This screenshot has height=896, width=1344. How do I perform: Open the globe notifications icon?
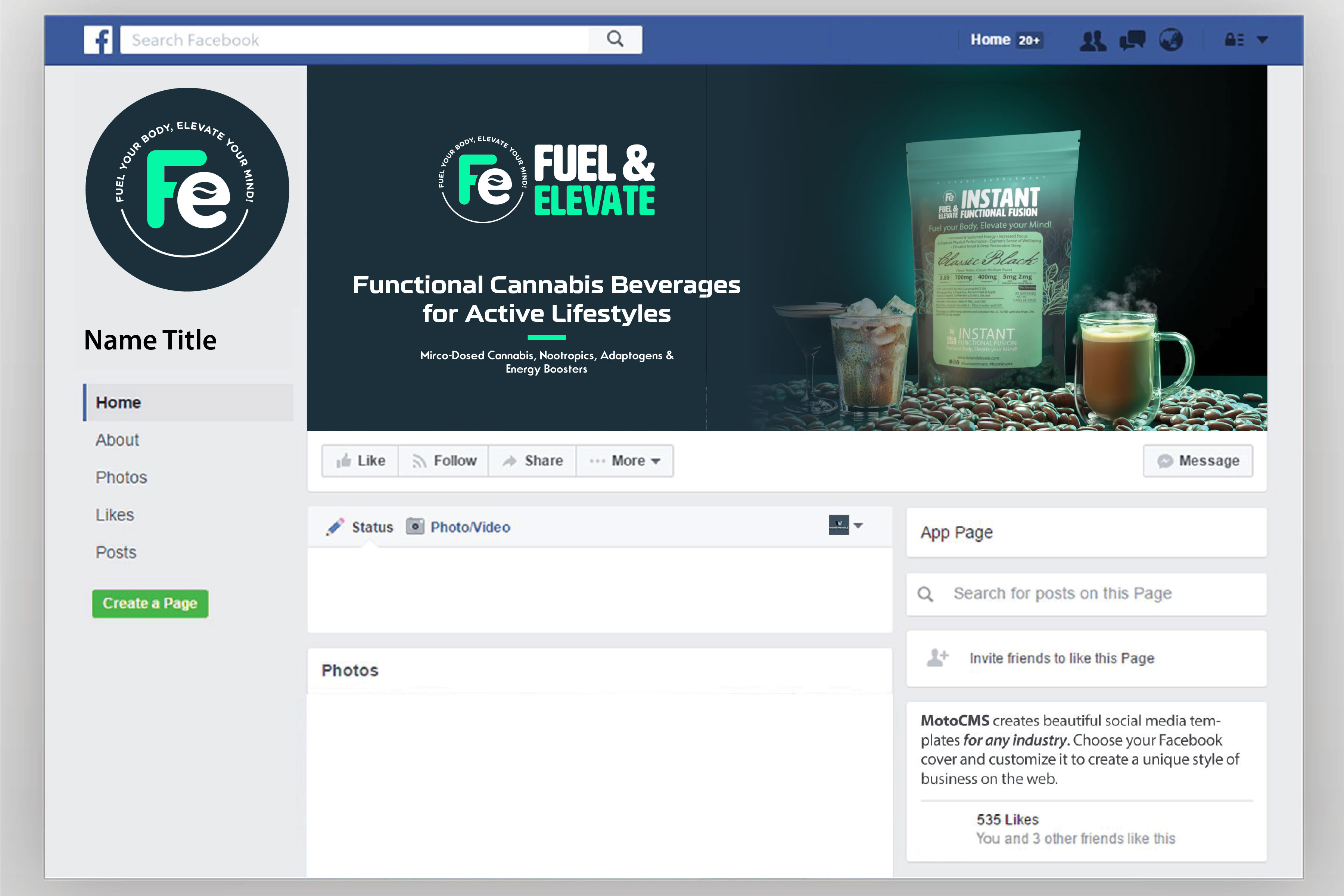coord(1170,40)
